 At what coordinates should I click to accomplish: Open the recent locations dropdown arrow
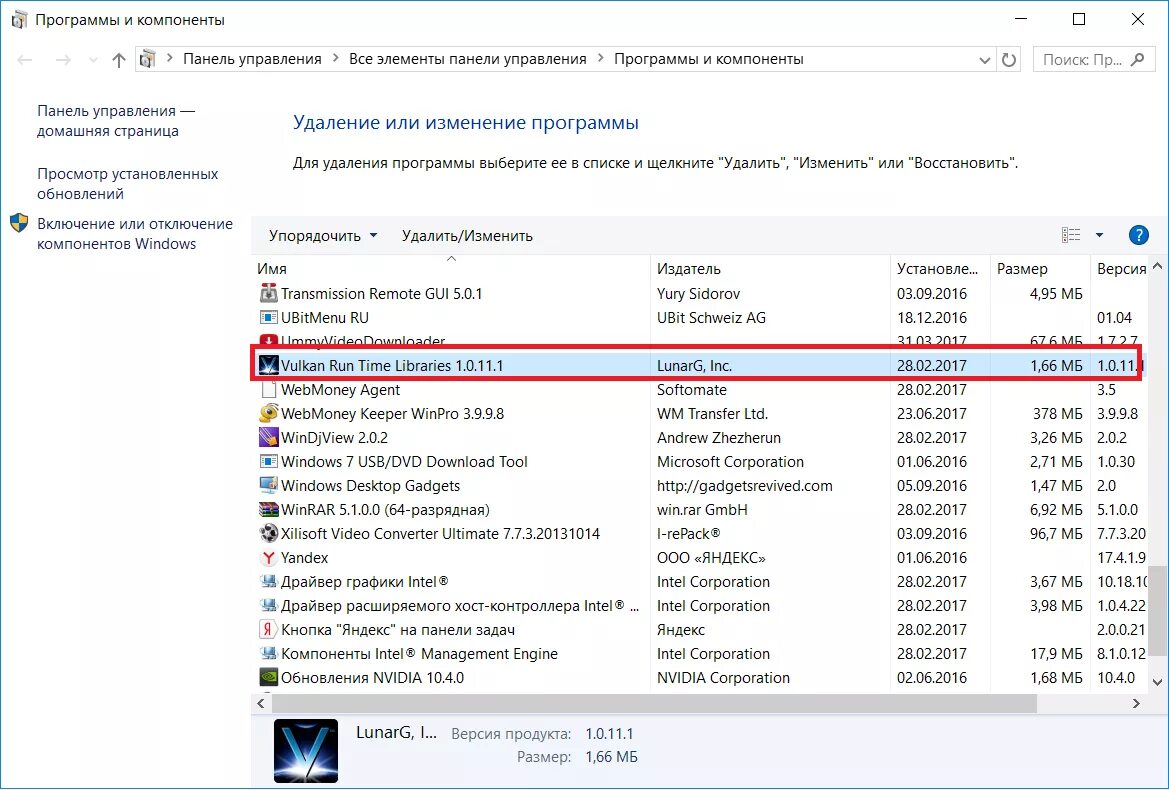[92, 60]
